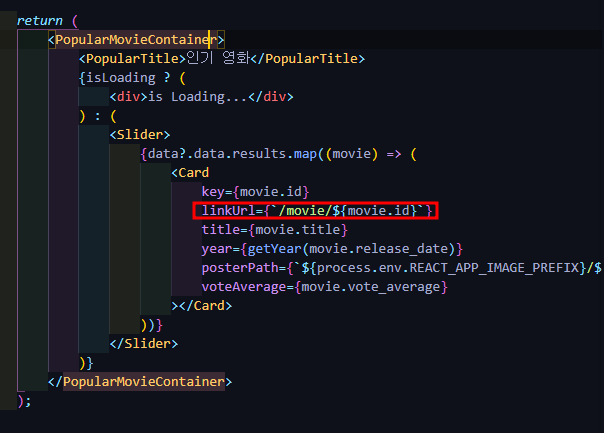Click the final ');' line
The height and width of the screenshot is (433, 604).
click(x=24, y=401)
